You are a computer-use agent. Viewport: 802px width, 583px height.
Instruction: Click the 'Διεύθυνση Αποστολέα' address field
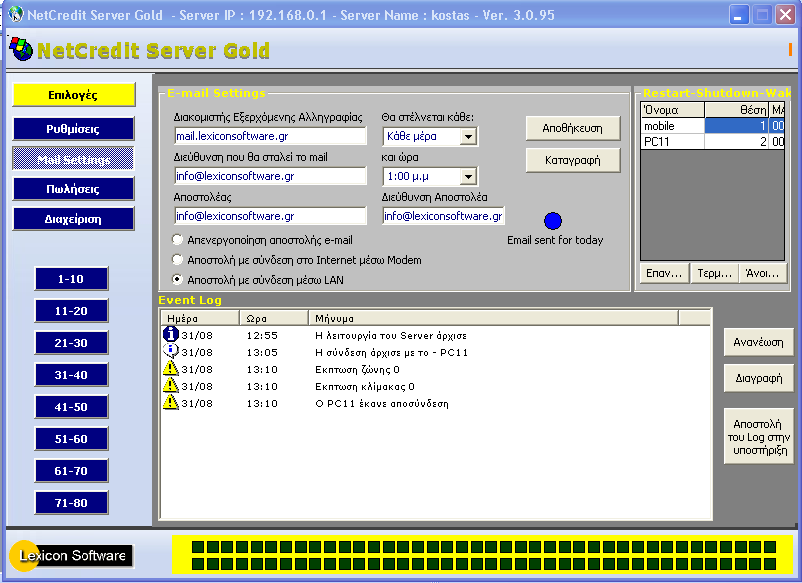443,216
